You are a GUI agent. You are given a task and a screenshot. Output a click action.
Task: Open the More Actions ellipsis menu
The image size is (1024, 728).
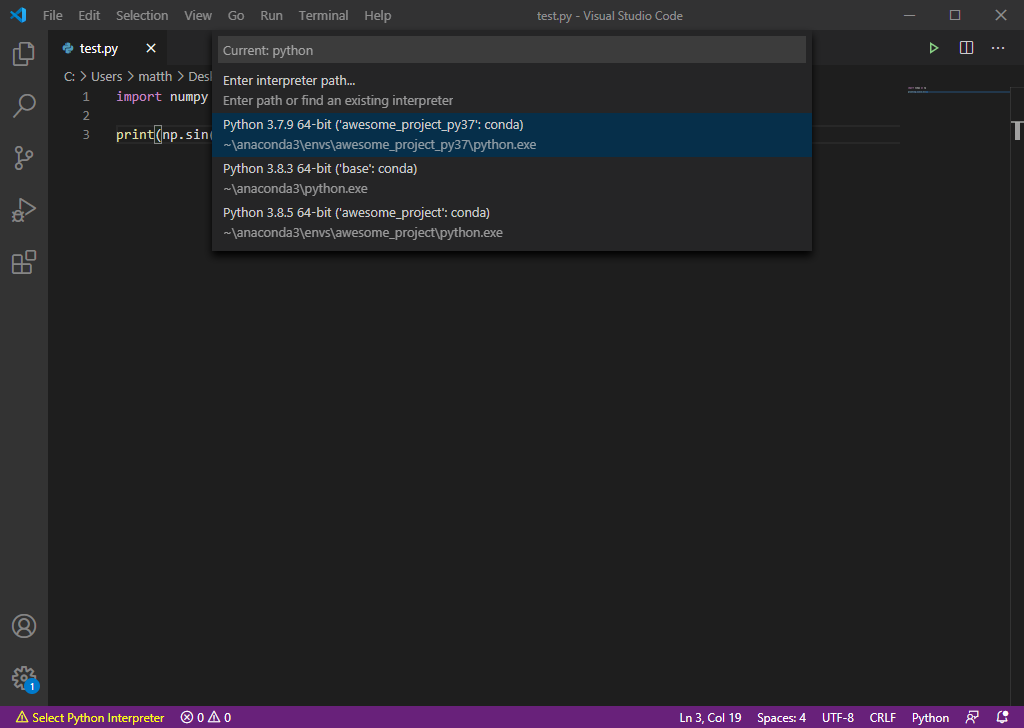pos(998,48)
